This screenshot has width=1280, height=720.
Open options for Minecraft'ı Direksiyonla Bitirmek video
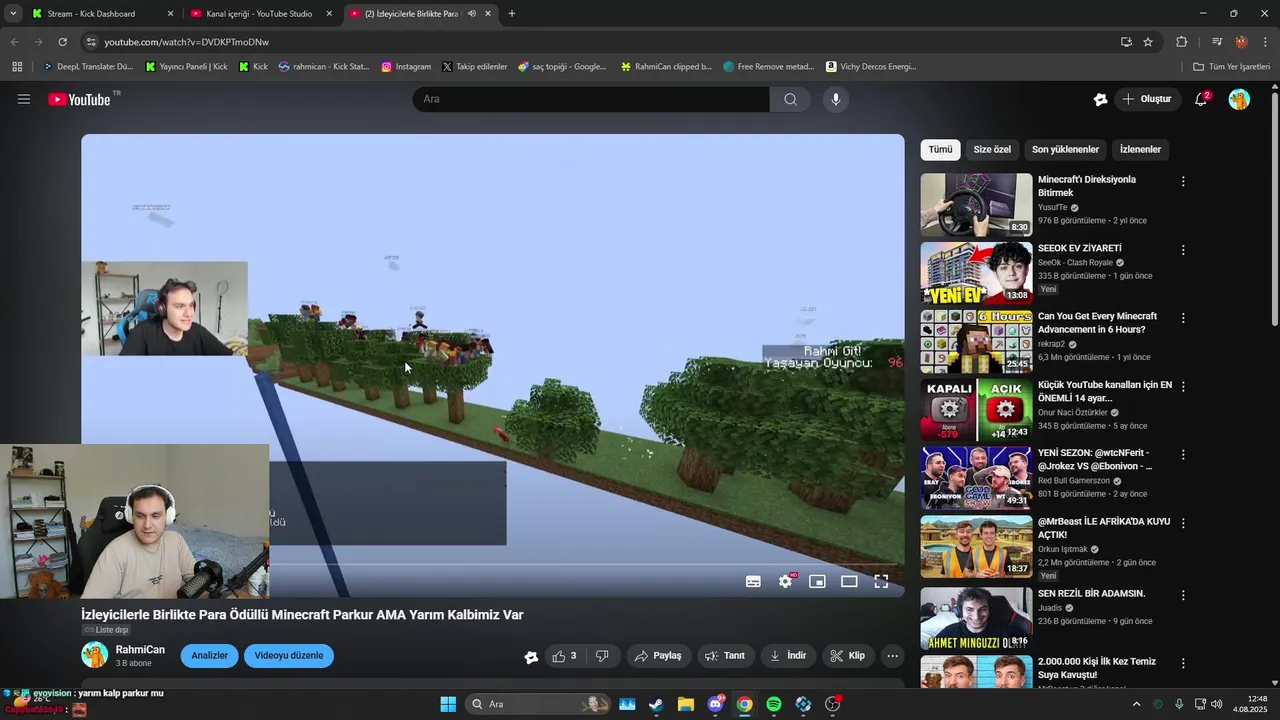coord(1183,182)
